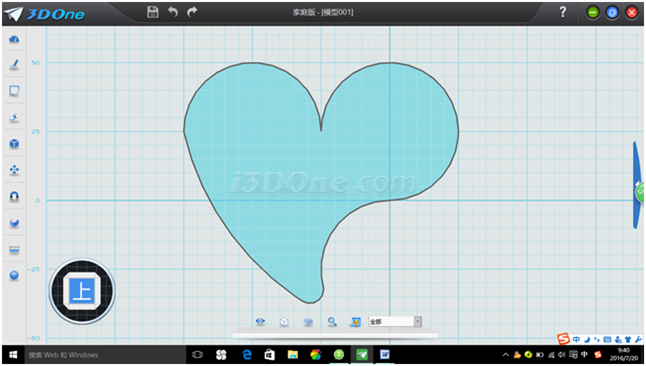The image size is (646, 366).
Task: Open the combine edit cube tool
Action: coord(14,223)
